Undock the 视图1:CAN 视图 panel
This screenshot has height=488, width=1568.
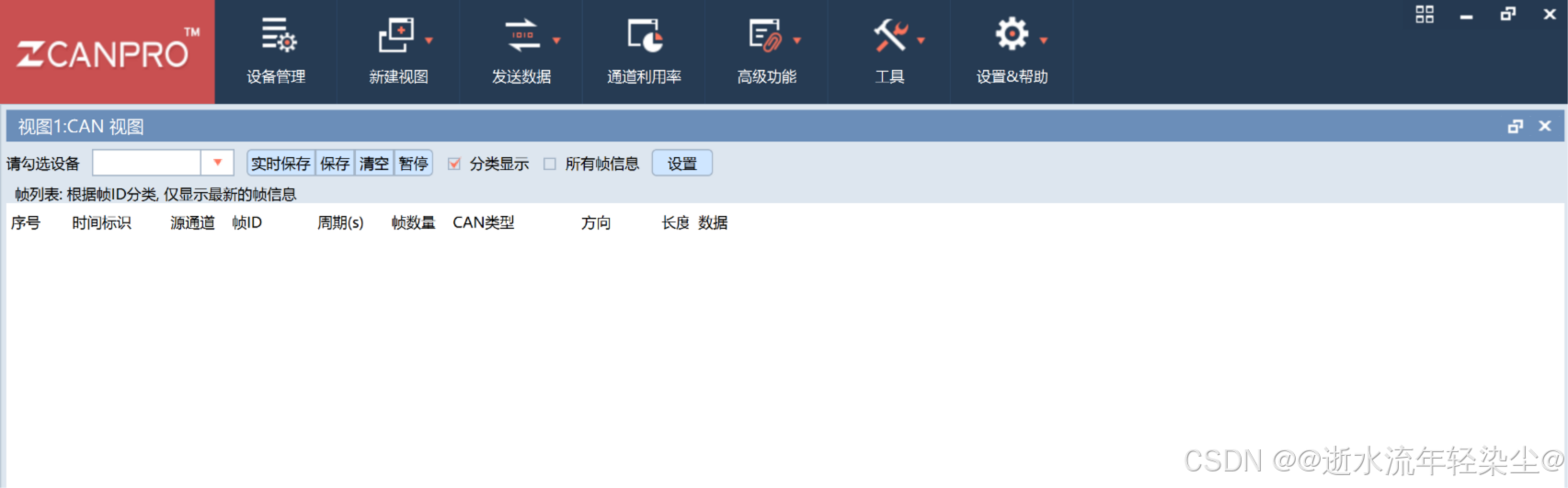[x=1516, y=127]
